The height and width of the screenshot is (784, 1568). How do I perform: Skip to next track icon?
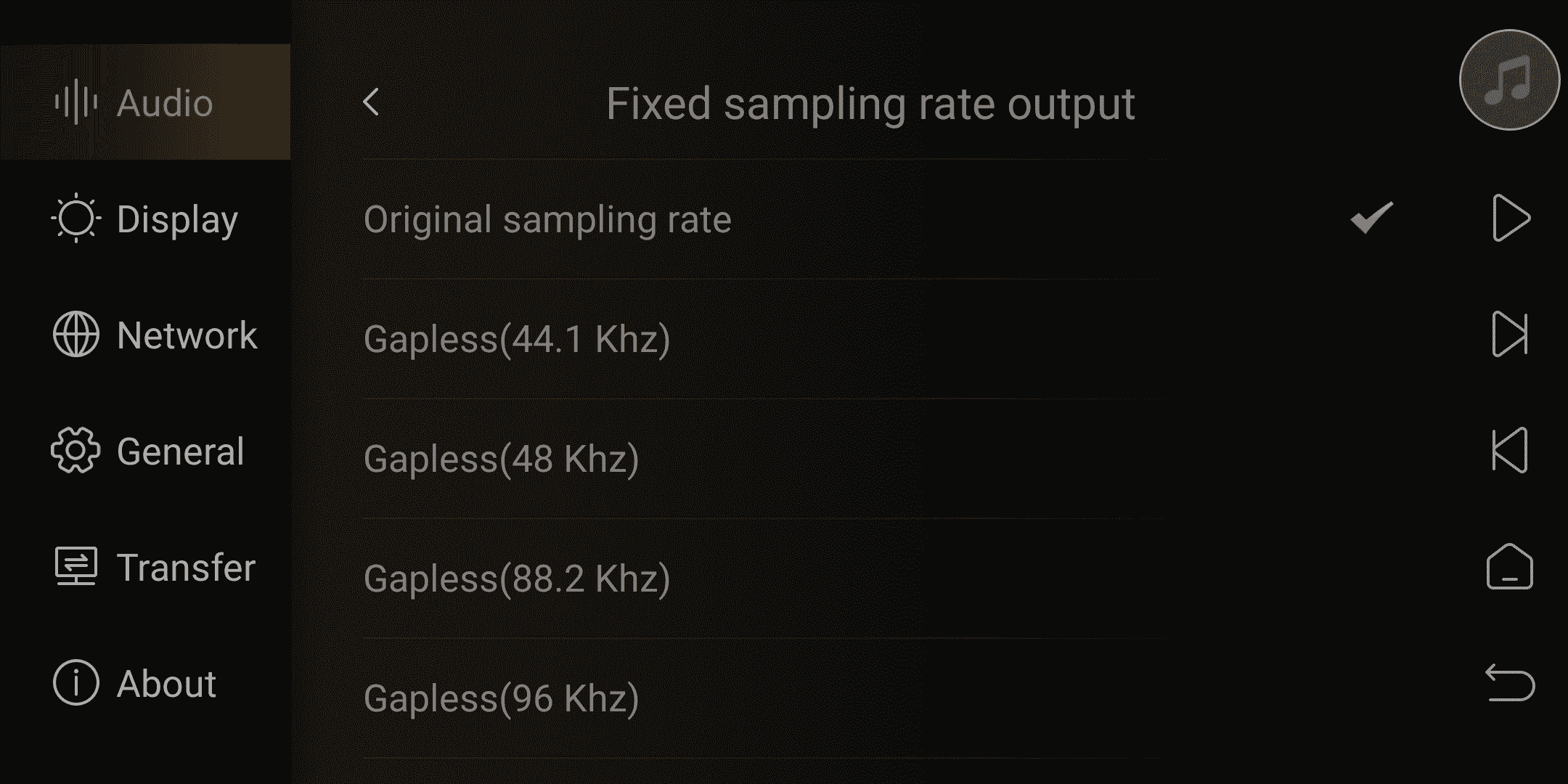[x=1511, y=334]
